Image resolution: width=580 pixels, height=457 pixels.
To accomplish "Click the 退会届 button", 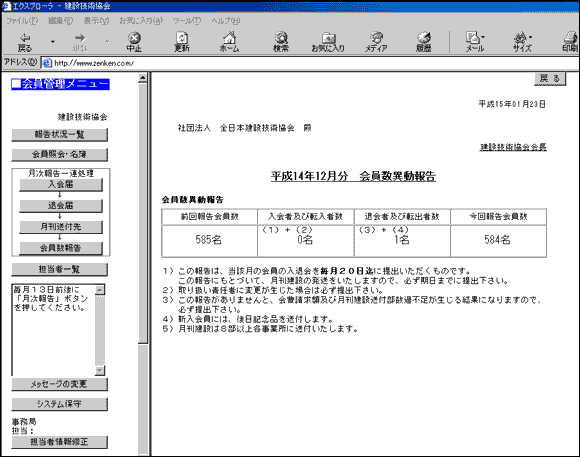I will point(61,206).
